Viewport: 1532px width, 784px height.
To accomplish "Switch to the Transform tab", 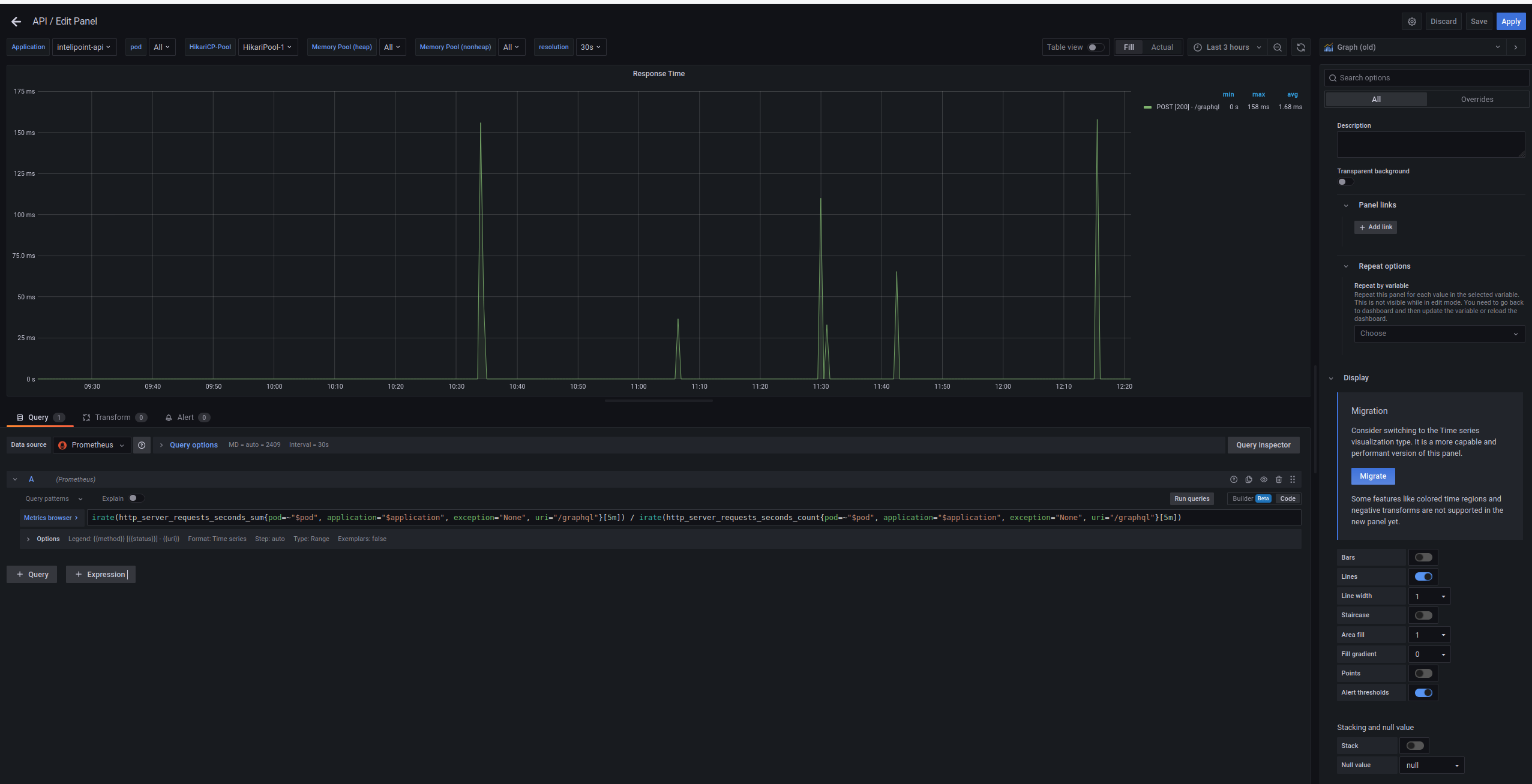I will pyautogui.click(x=113, y=417).
